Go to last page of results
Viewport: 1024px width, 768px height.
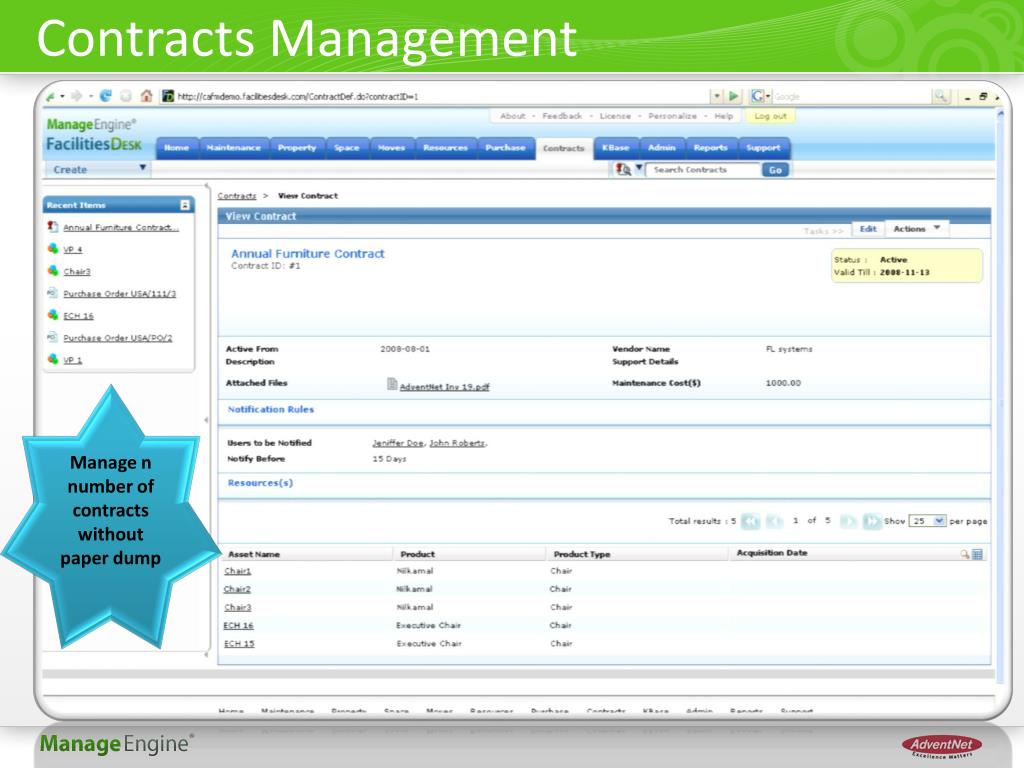point(871,520)
